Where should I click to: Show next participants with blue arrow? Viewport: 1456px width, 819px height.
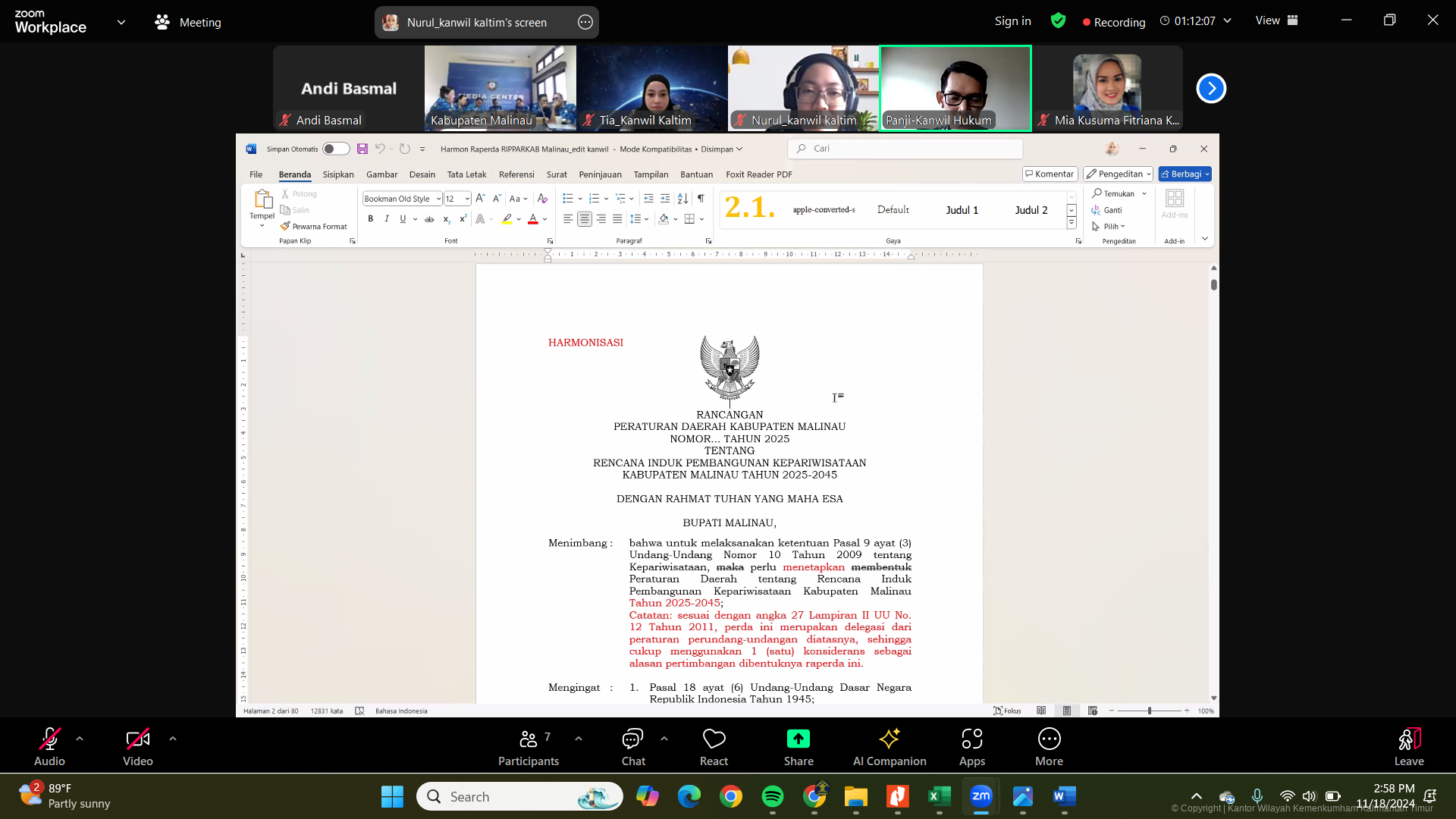point(1211,89)
